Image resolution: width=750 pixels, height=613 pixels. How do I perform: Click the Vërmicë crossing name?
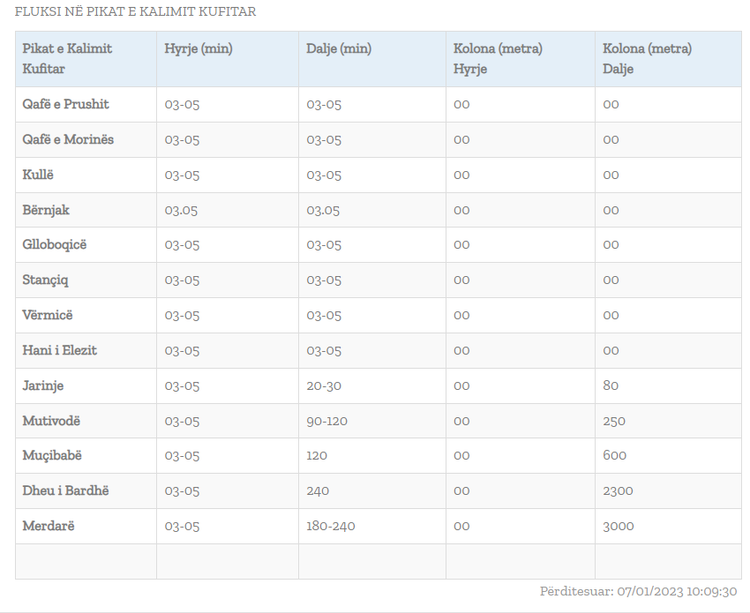[x=47, y=315]
